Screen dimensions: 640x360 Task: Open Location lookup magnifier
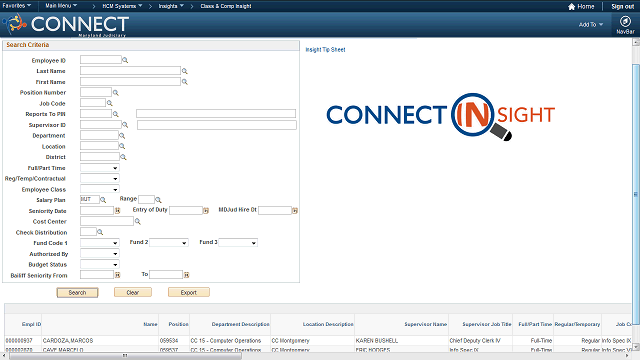click(x=122, y=146)
